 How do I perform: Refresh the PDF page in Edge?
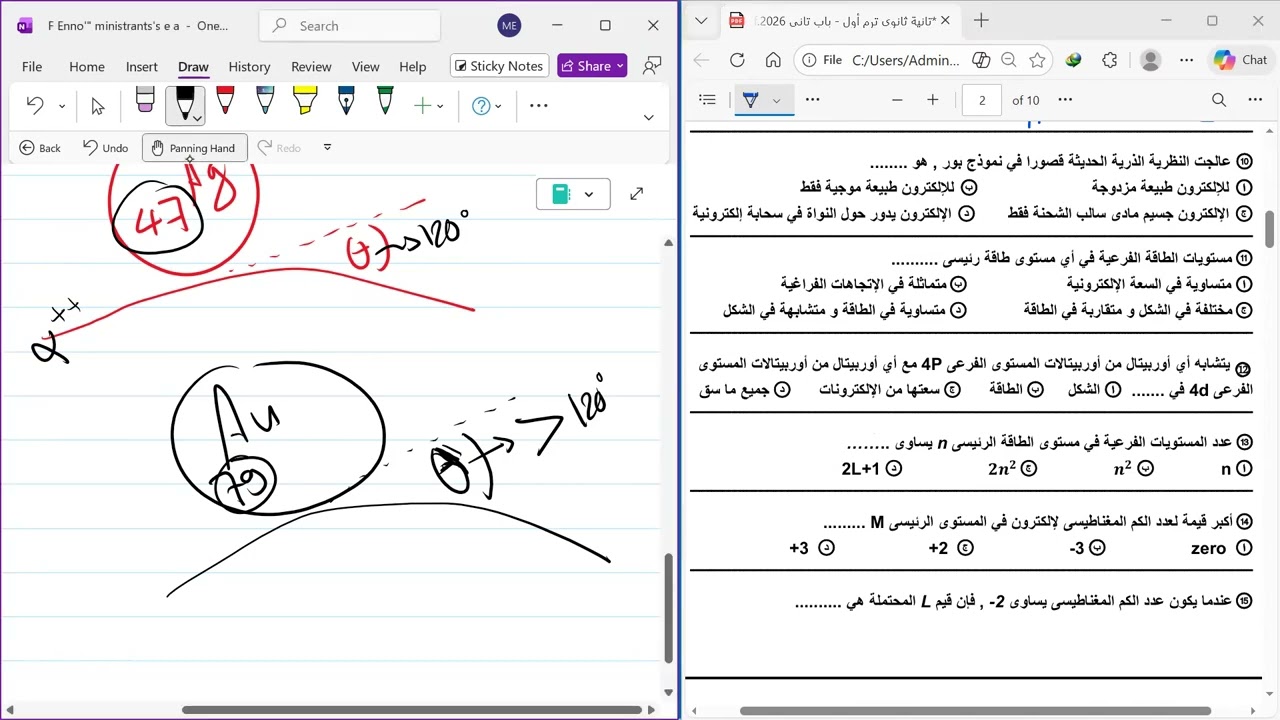click(737, 60)
